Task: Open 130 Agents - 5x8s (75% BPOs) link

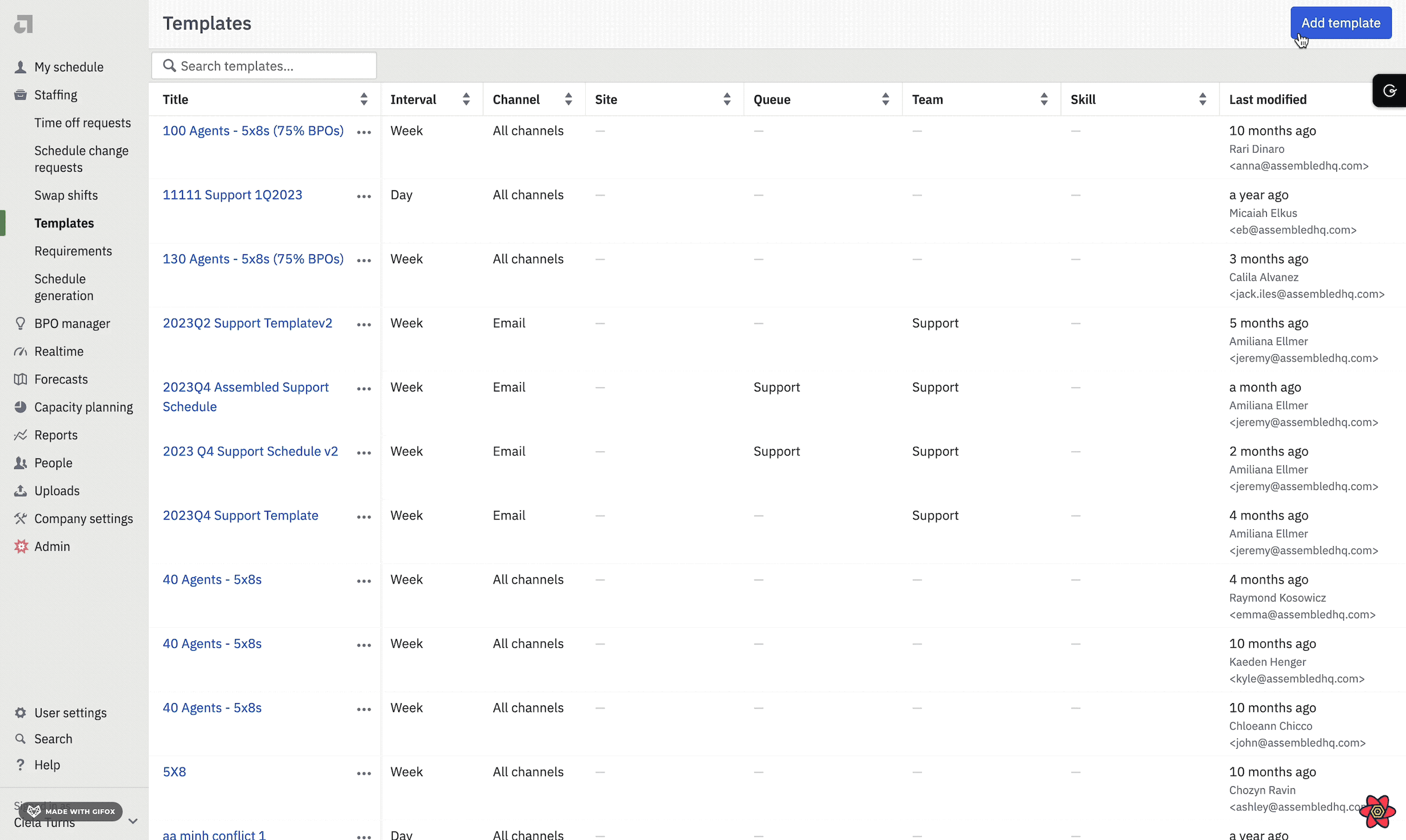Action: pos(253,259)
